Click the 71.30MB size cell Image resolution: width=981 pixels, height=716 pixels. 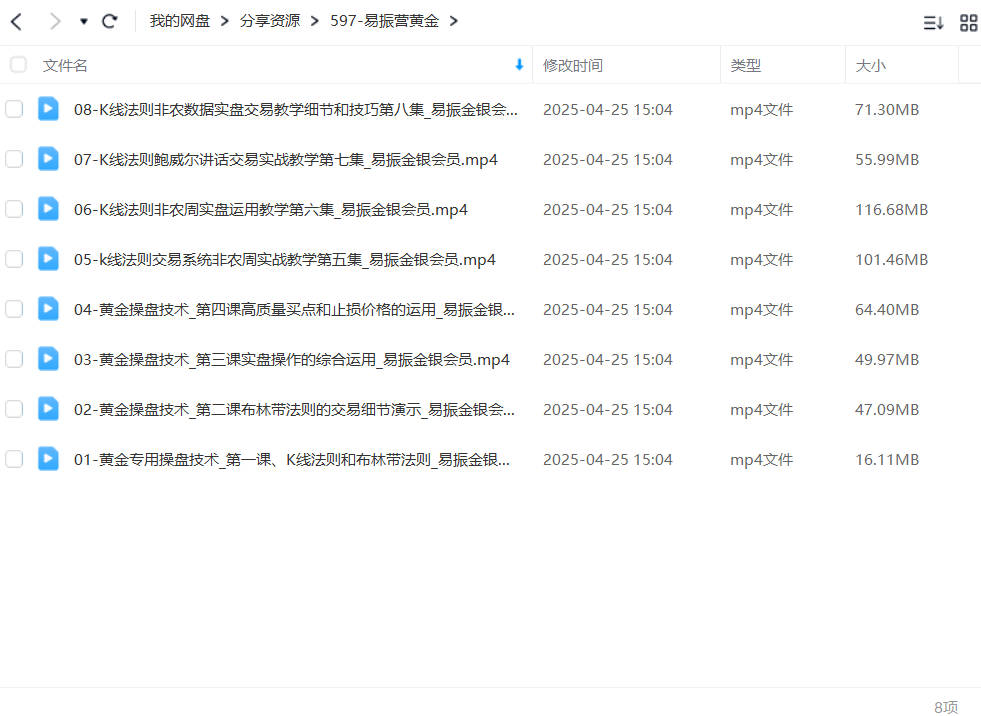point(887,110)
